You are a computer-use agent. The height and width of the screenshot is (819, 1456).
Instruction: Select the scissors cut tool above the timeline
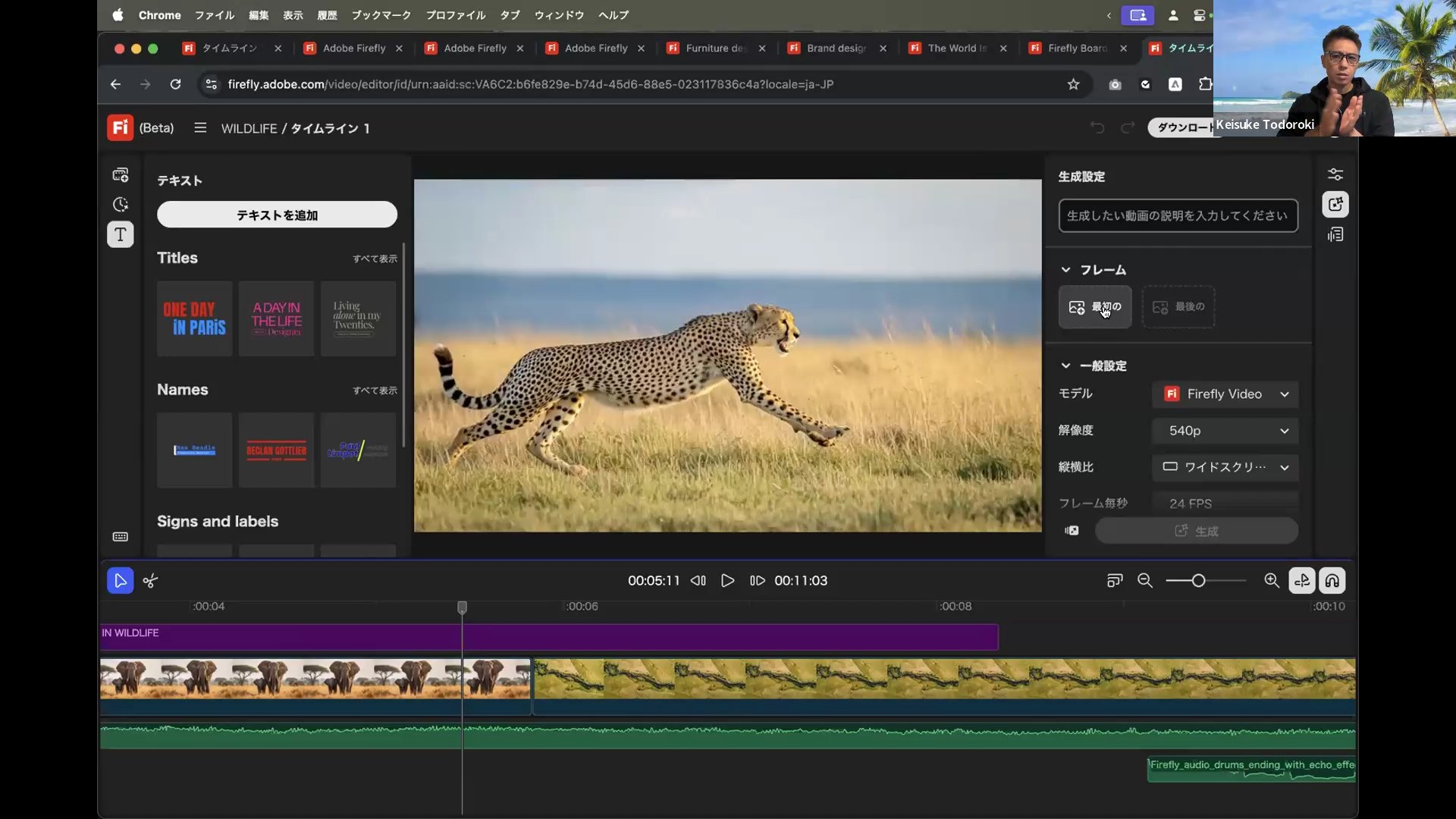point(150,580)
